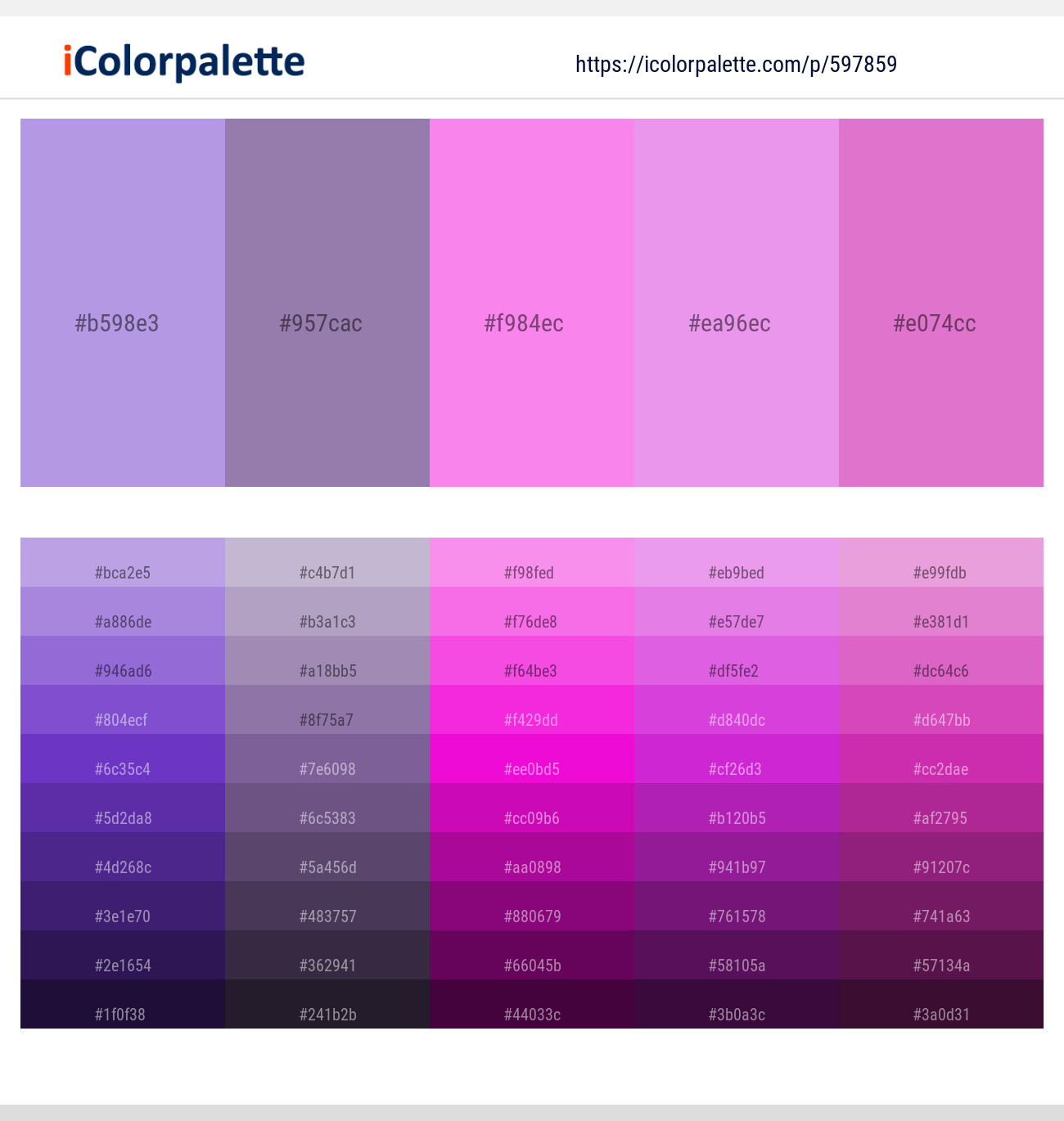Viewport: 1064px width, 1121px height.
Task: Choose the large #ea96ec orchid swatch
Action: (737, 303)
